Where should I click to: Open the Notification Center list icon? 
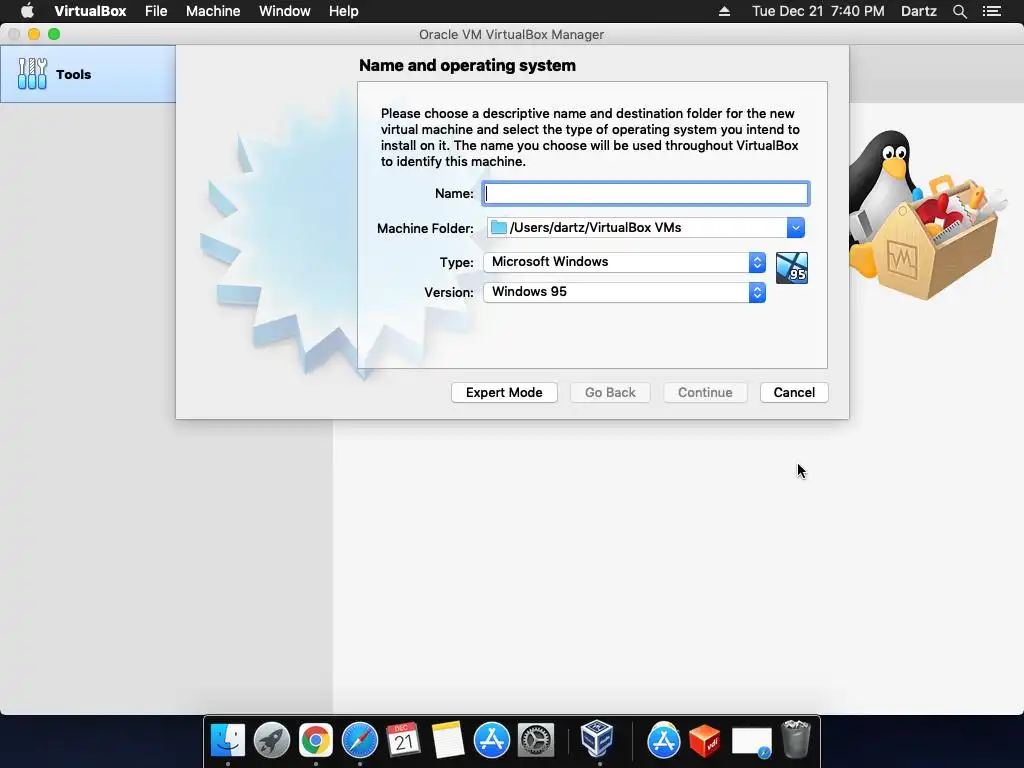(991, 11)
